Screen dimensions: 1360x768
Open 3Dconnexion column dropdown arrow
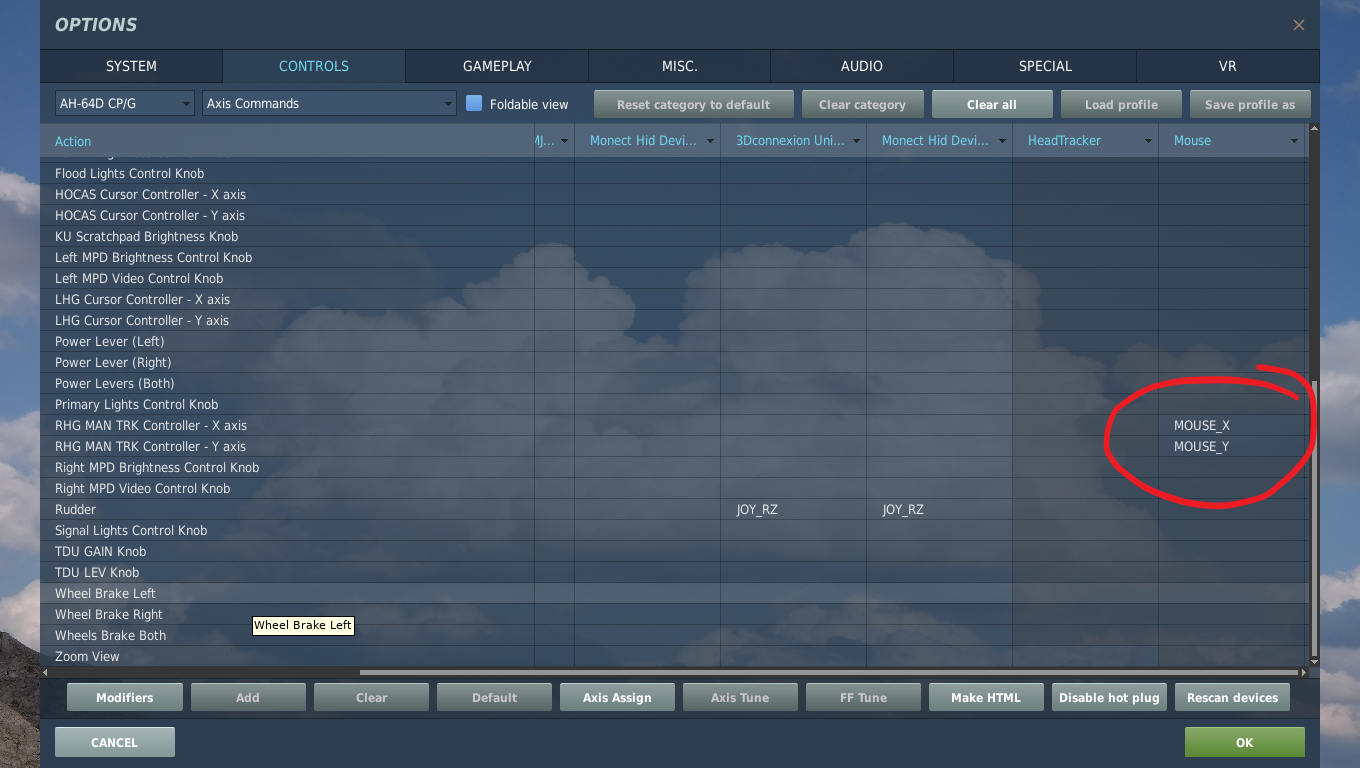point(855,141)
